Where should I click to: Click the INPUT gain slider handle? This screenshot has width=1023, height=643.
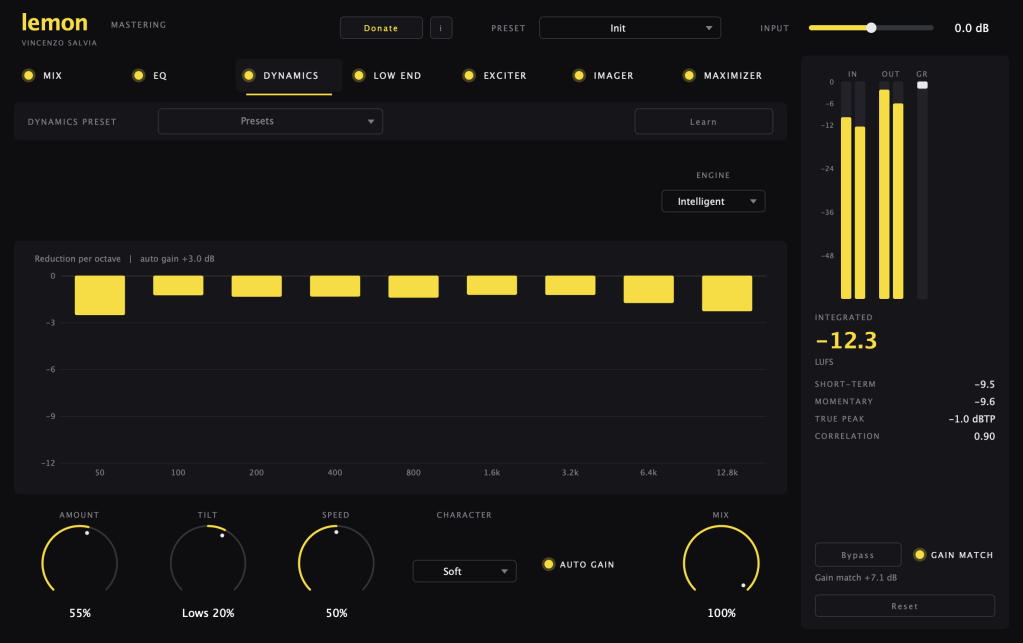click(x=871, y=27)
